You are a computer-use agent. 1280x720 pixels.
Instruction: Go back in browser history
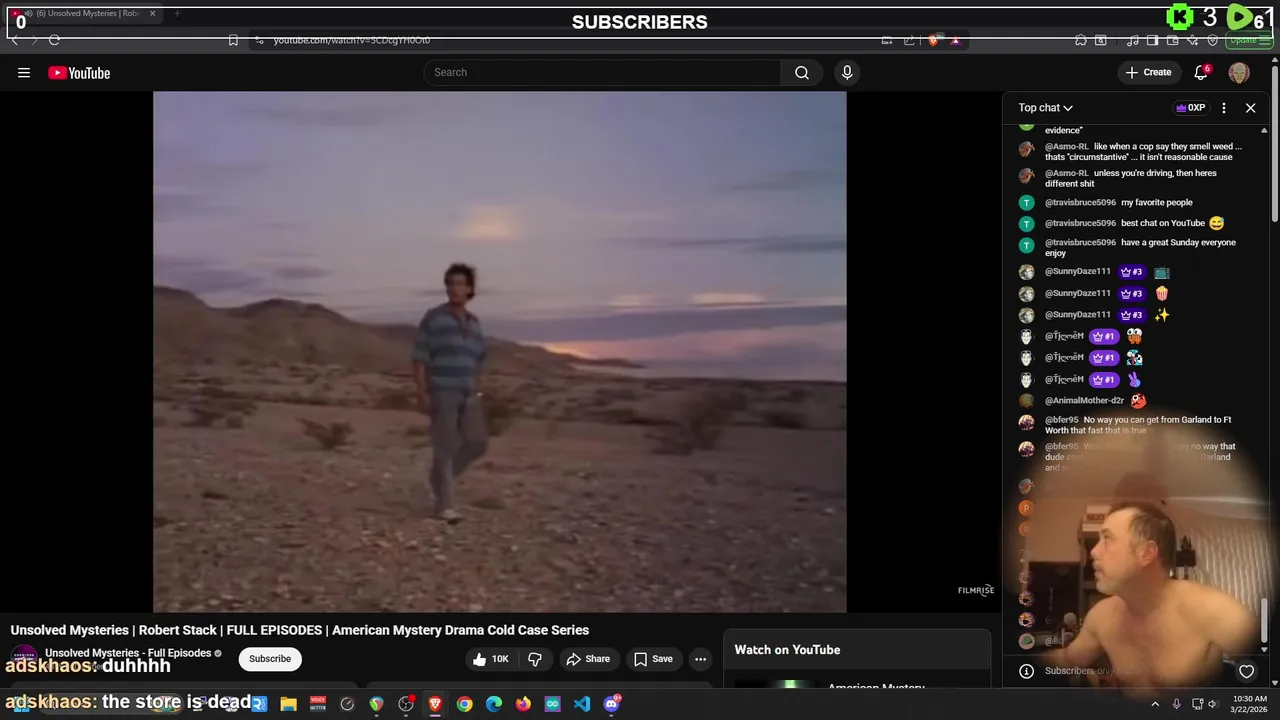(14, 40)
